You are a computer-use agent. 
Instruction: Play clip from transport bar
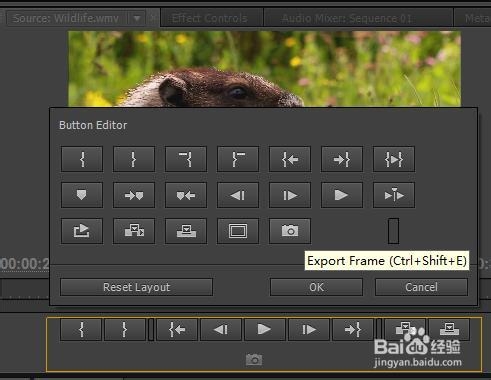[x=265, y=329]
